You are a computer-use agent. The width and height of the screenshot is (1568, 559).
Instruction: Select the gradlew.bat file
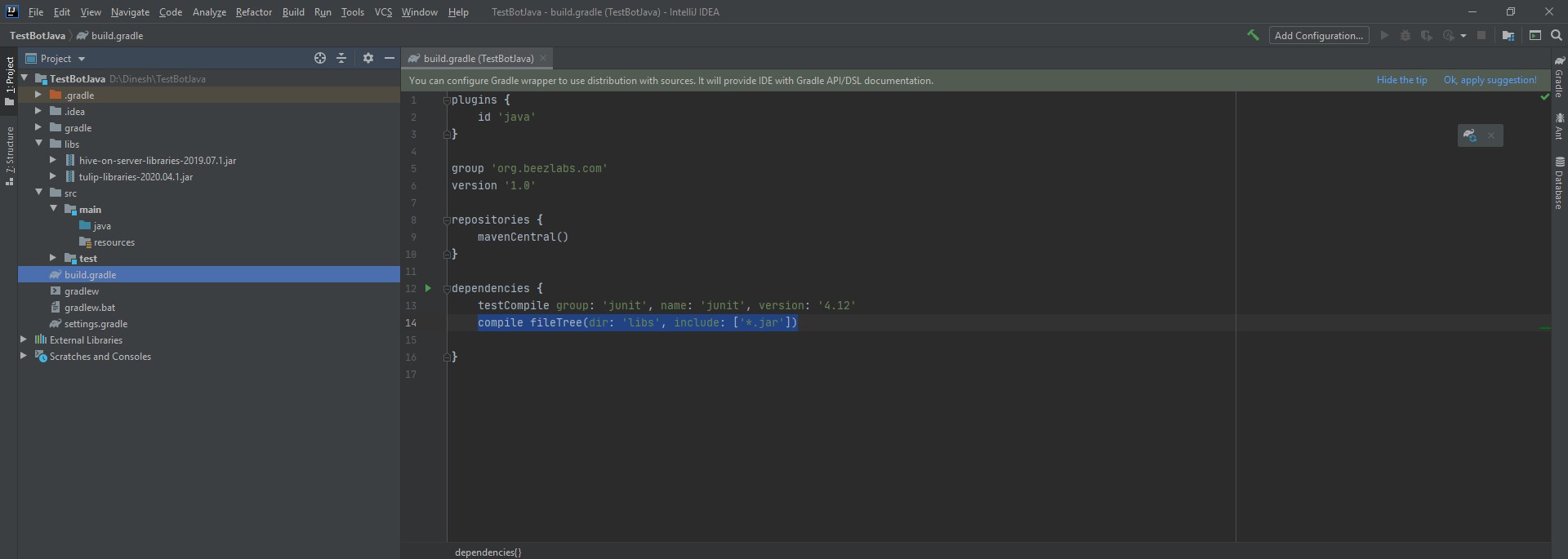(90, 307)
